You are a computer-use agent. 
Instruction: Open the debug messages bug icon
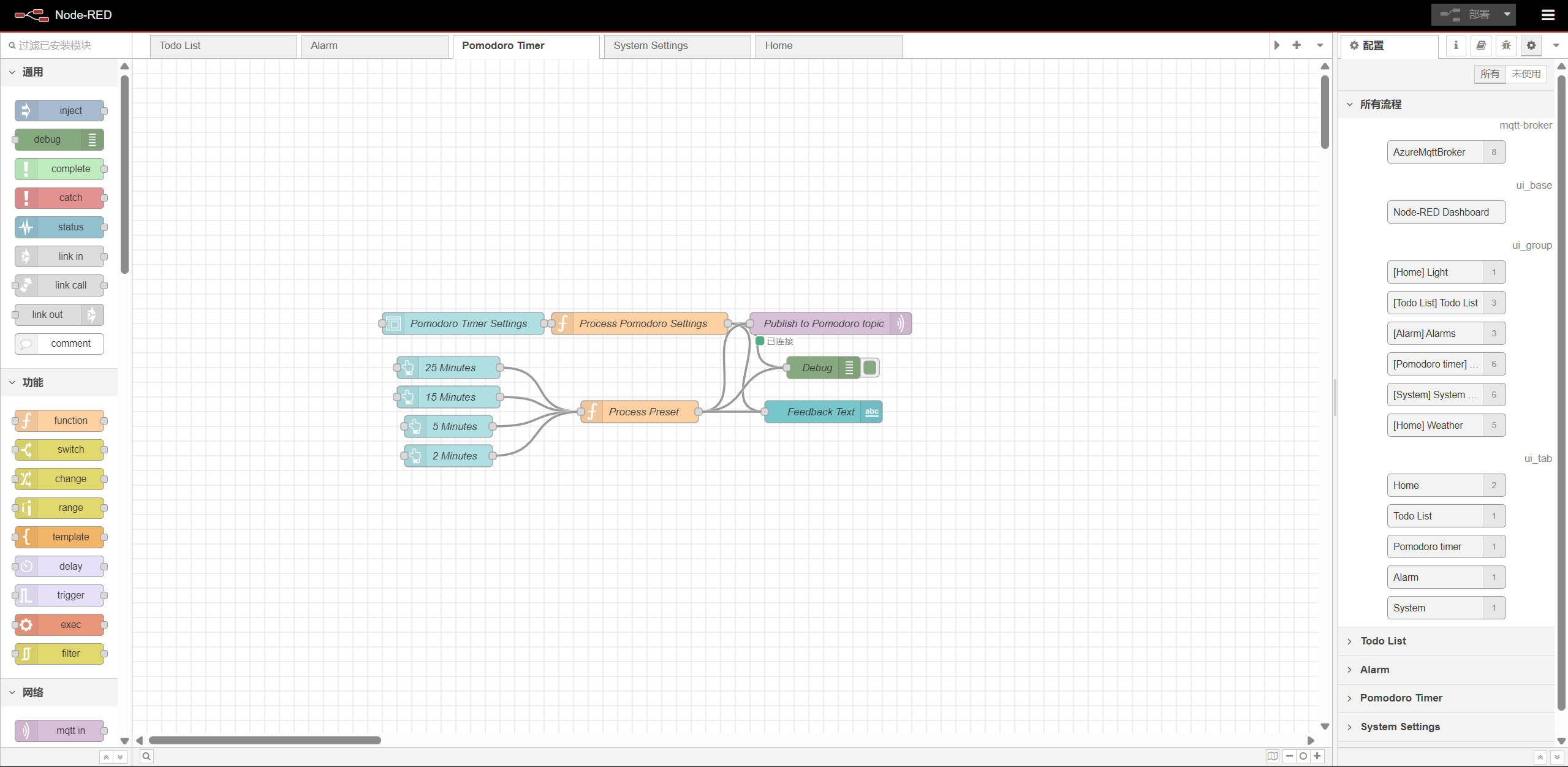1506,45
